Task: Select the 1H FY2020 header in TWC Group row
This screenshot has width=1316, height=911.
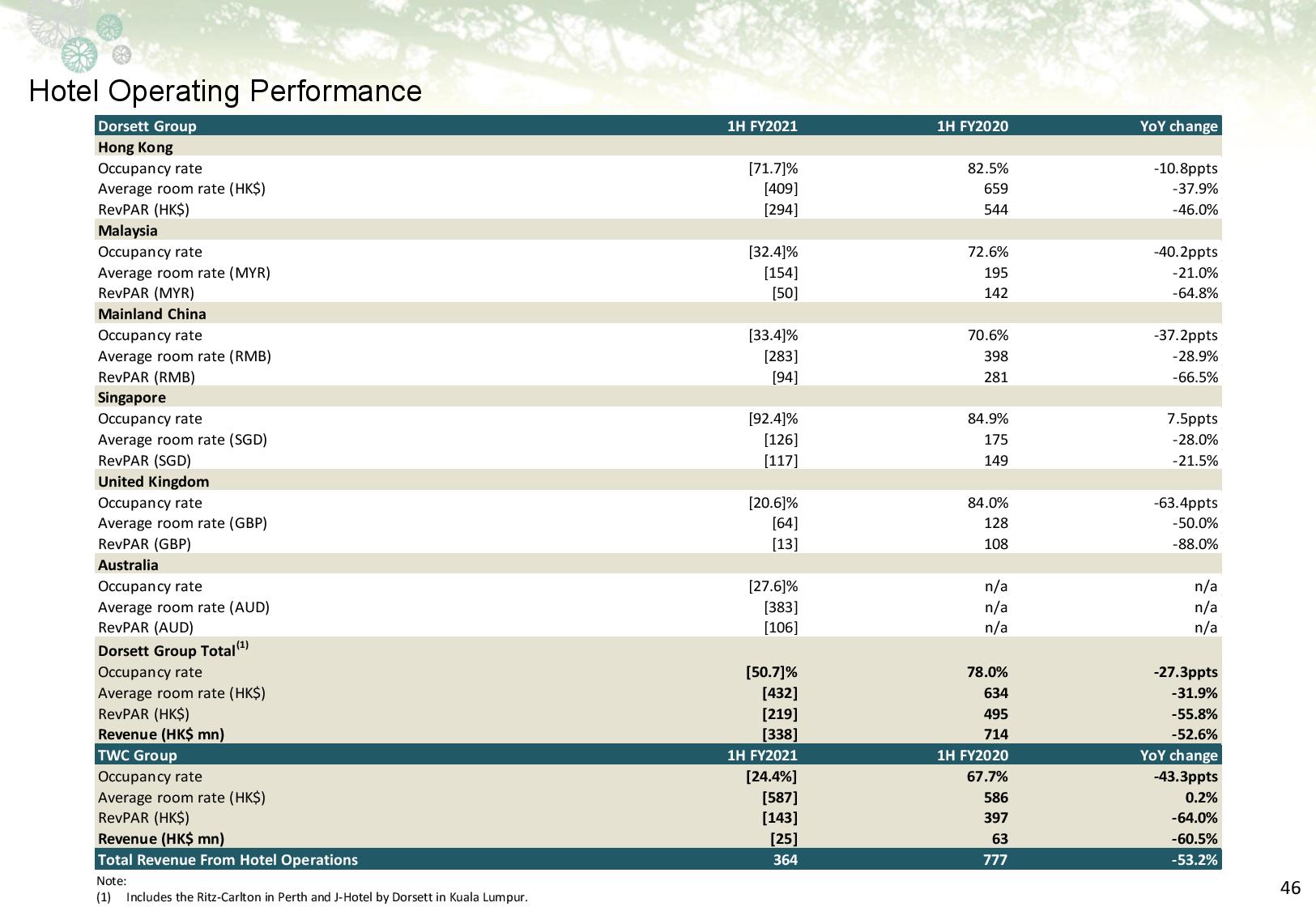Action: 972,755
